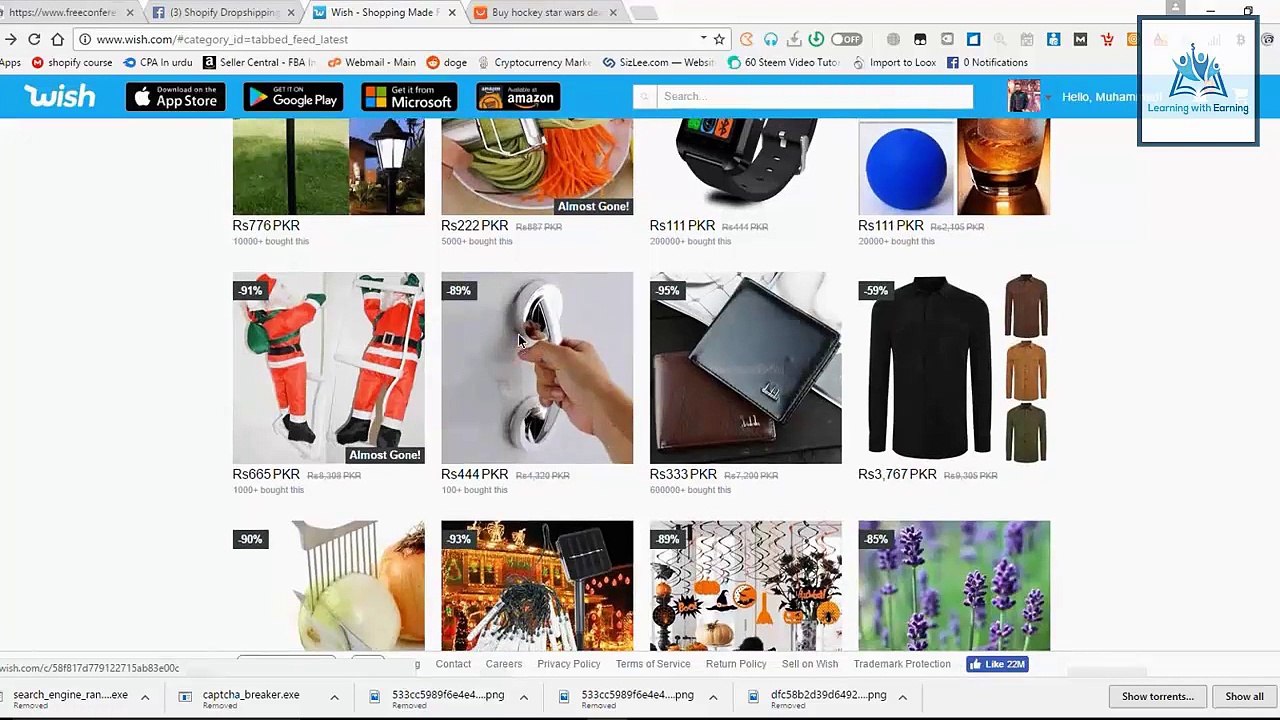Click the Trademark Protection footer link
Viewport: 1280px width, 720px height.
click(902, 664)
